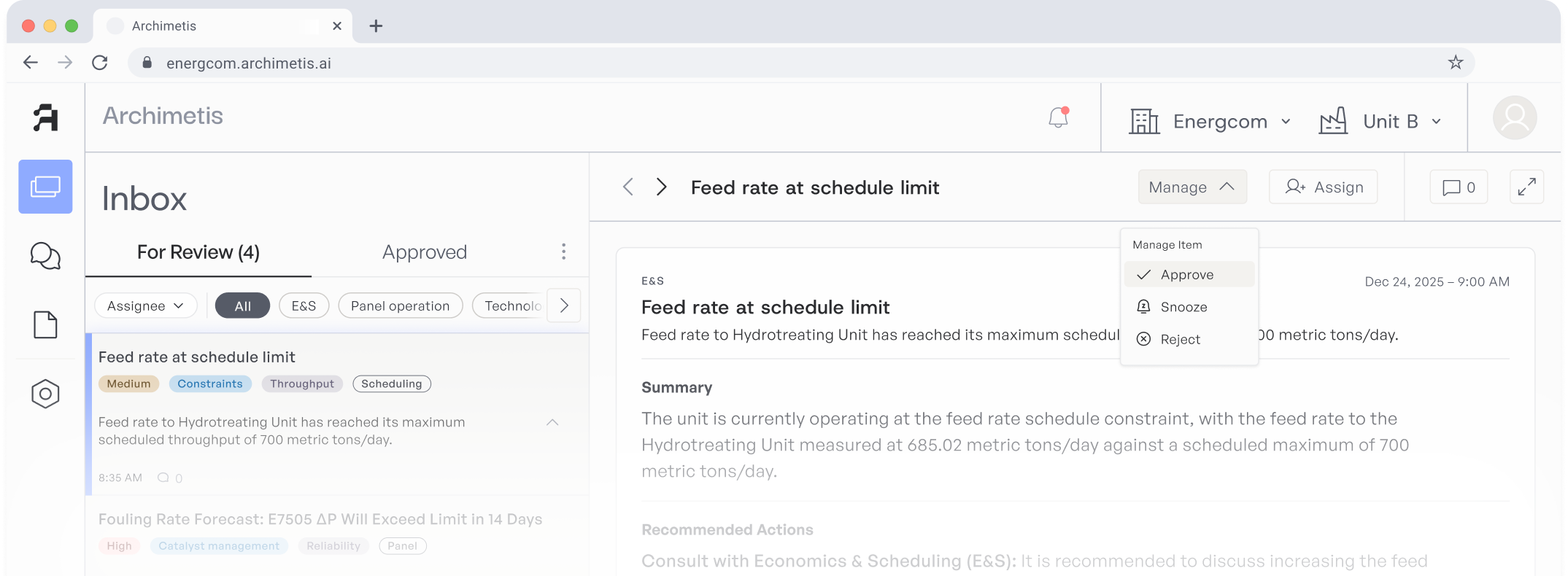The width and height of the screenshot is (1568, 576).
Task: Filter inbox by E&S
Action: tap(304, 305)
